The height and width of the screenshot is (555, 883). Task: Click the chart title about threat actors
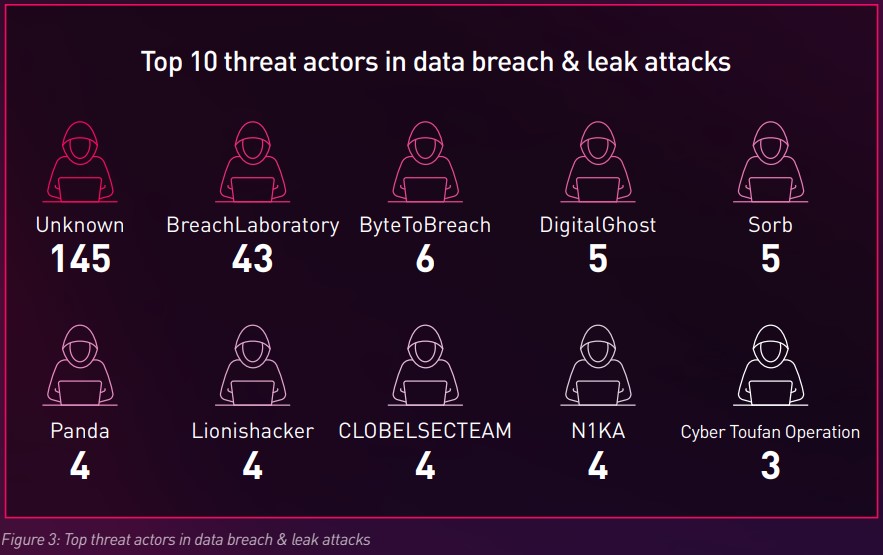436,62
